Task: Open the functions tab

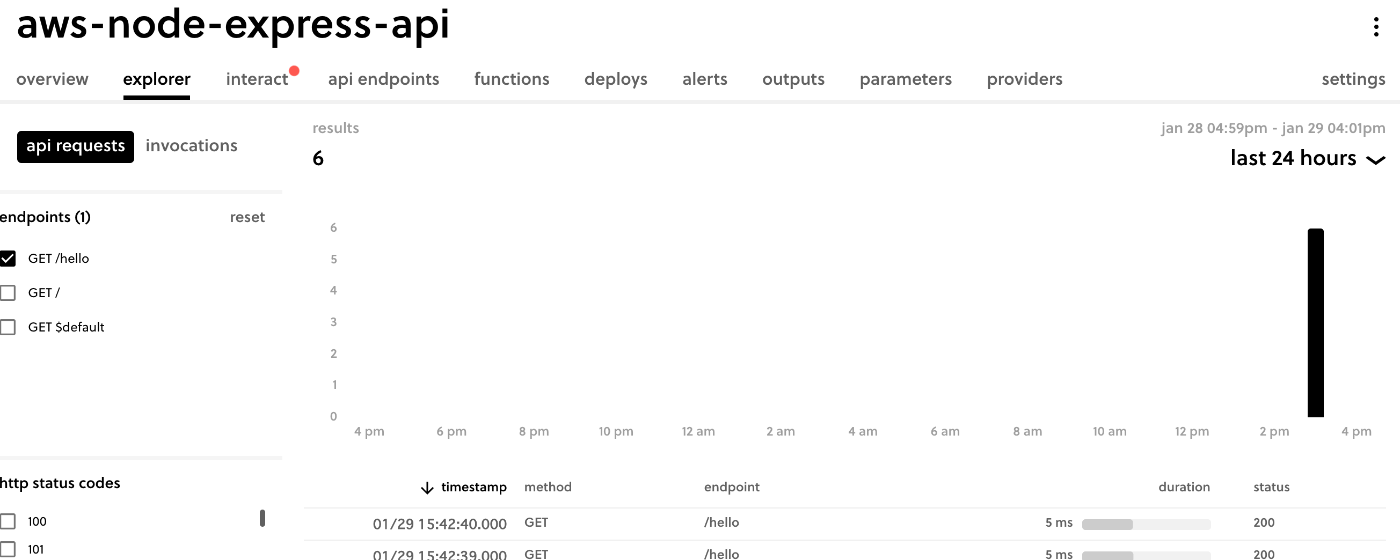Action: click(512, 79)
